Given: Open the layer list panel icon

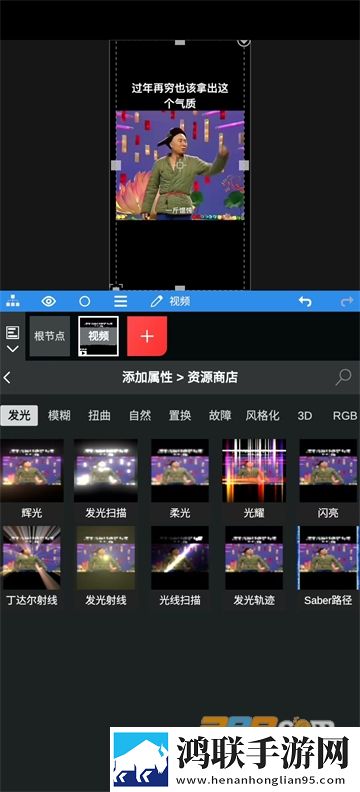Looking at the screenshot, I should tap(13, 332).
